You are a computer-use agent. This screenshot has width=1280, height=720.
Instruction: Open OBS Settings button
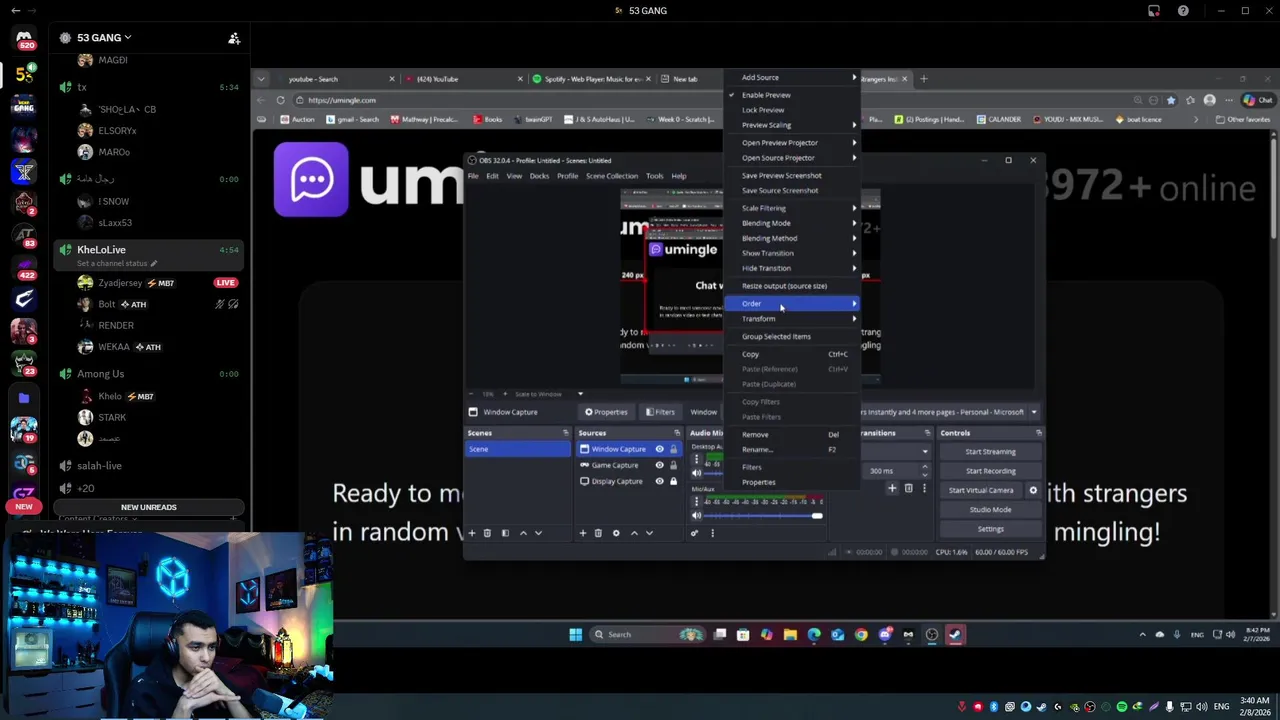[x=990, y=529]
